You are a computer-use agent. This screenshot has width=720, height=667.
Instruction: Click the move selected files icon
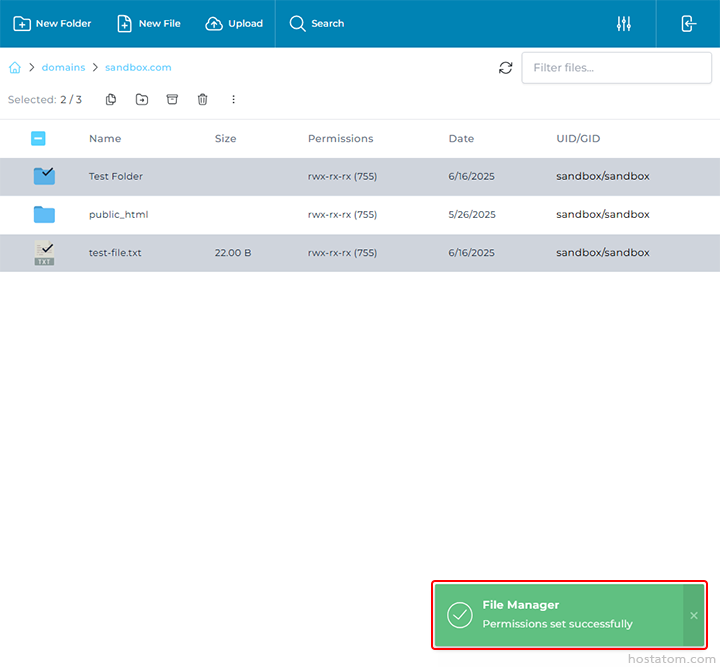(142, 99)
